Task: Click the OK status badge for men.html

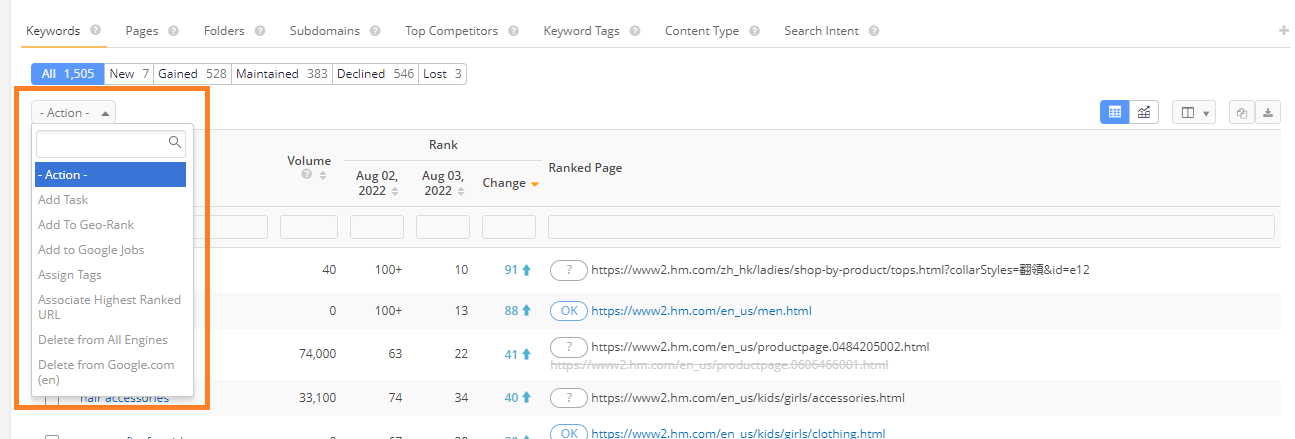Action: tap(568, 311)
